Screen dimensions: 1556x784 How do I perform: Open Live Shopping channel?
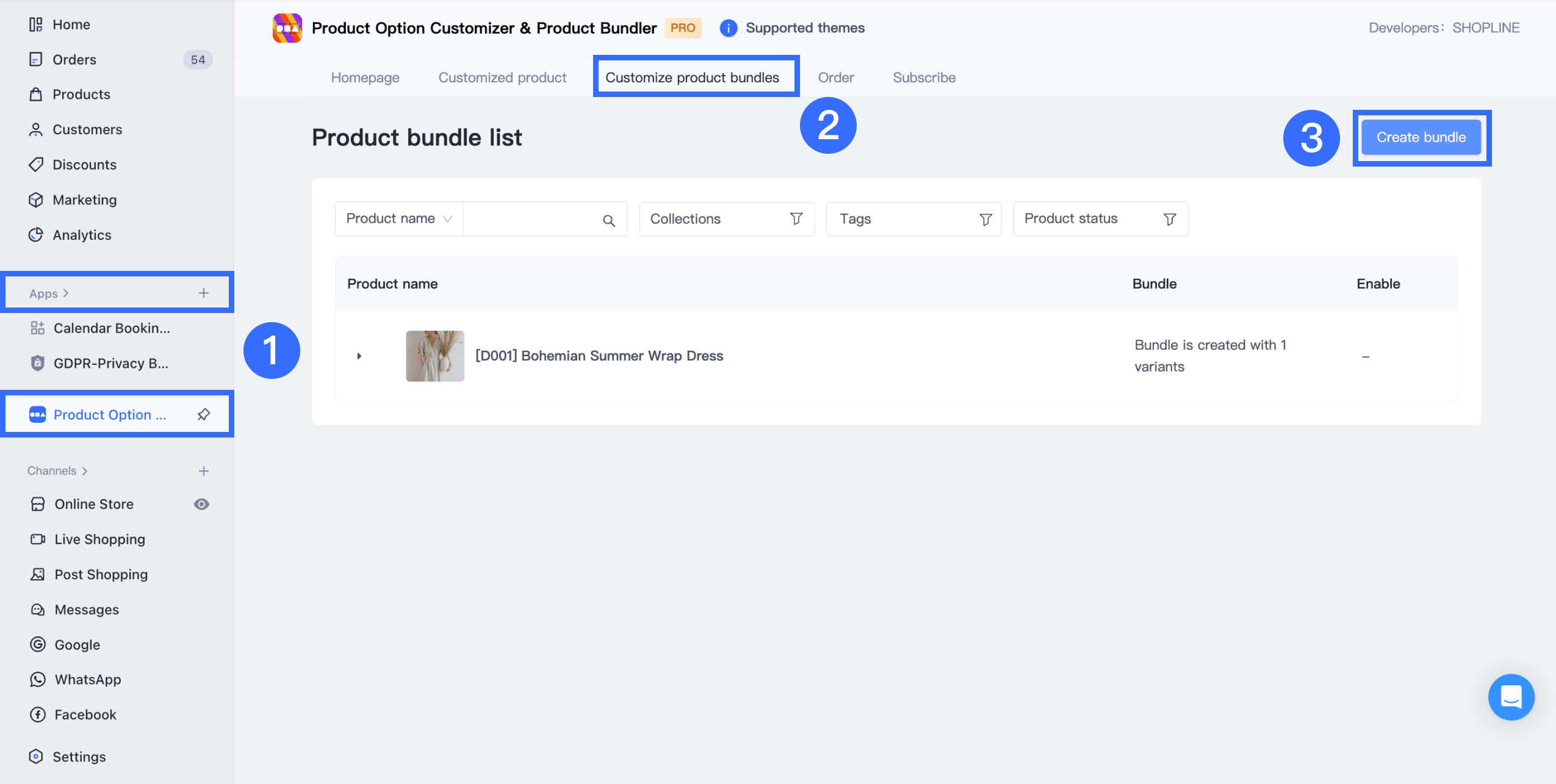tap(100, 539)
